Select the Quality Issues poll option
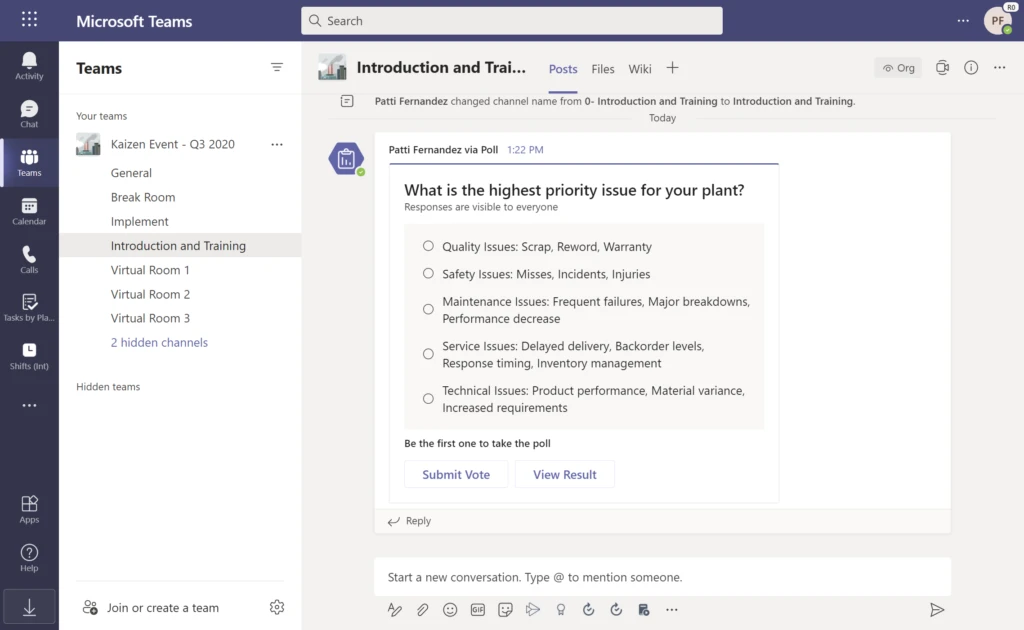1024x630 pixels. [428, 245]
